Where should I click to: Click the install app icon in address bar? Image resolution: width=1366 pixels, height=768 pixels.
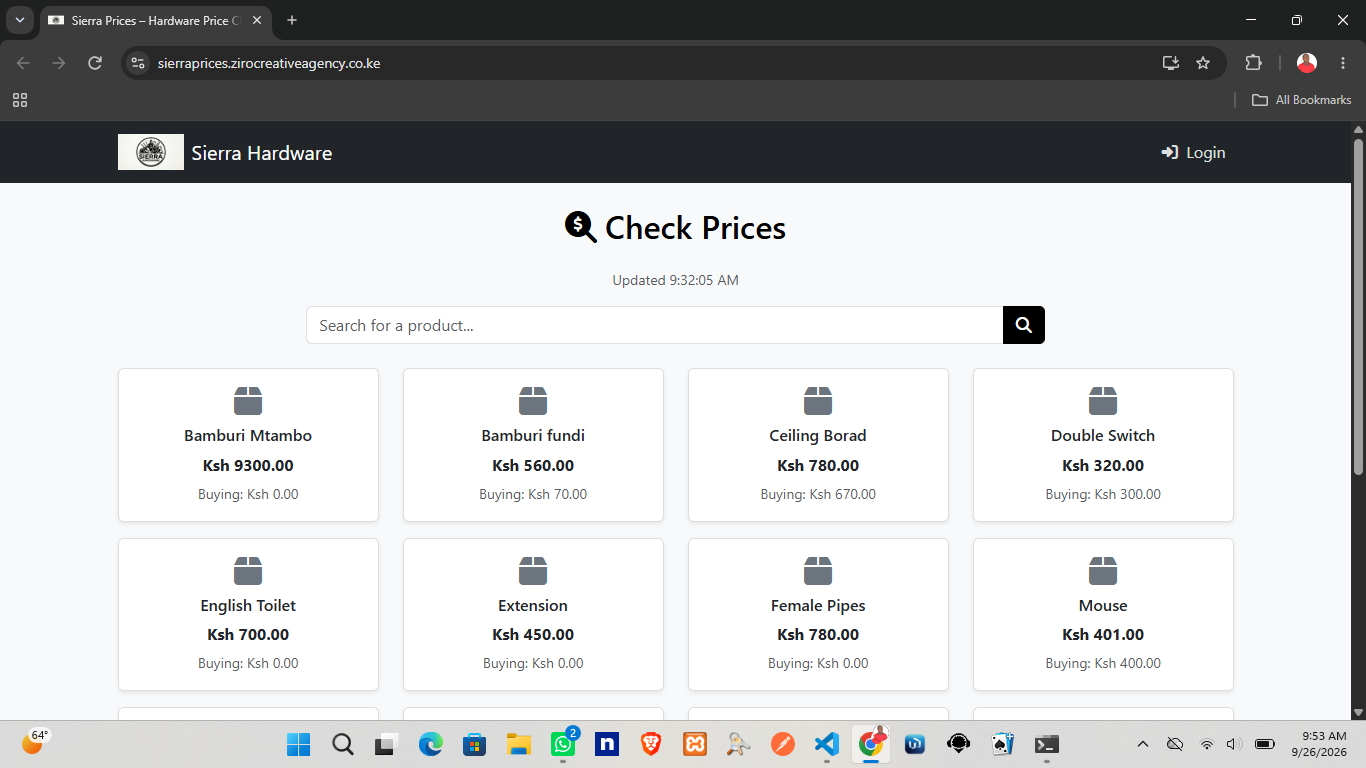[x=1171, y=63]
